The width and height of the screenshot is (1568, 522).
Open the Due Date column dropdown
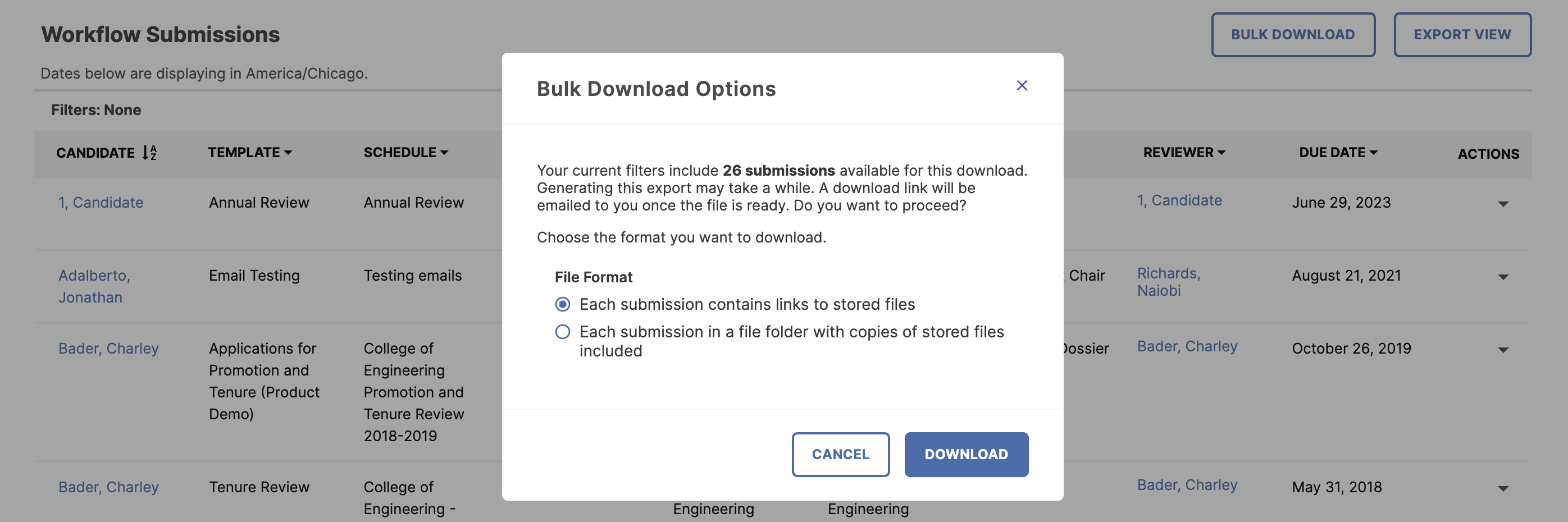(1374, 153)
